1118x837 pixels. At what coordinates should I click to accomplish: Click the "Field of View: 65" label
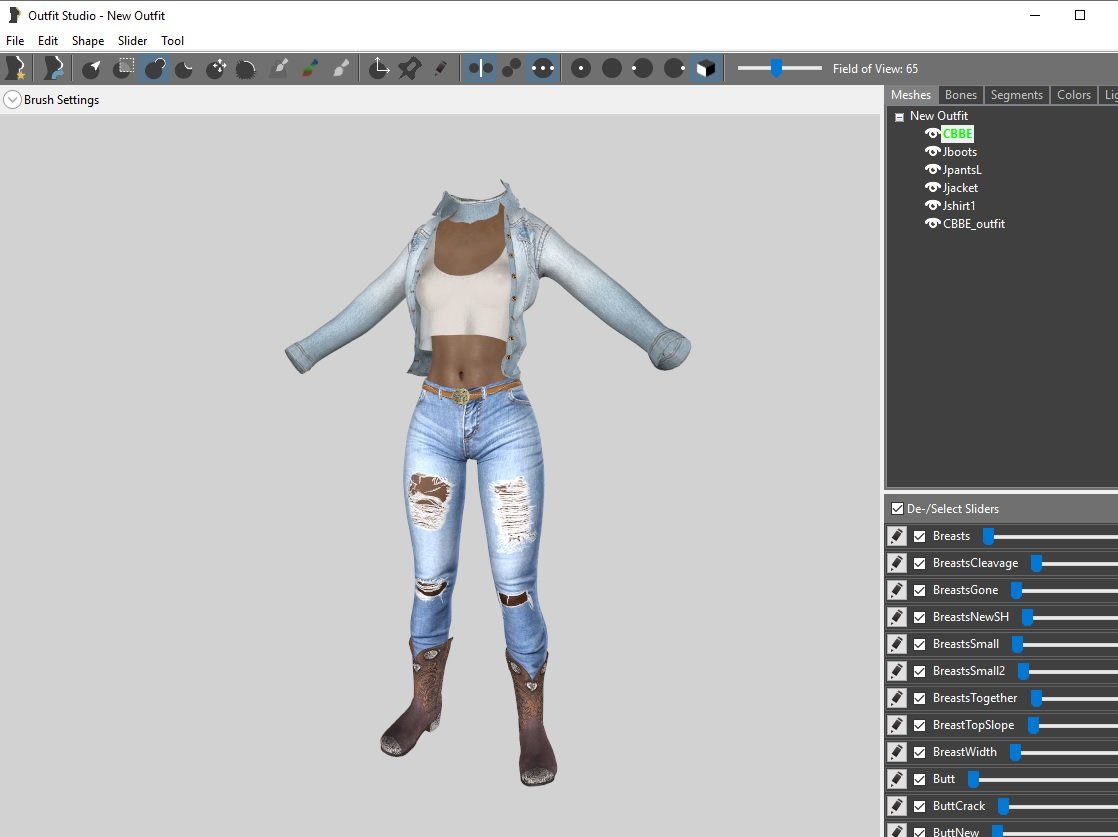pyautogui.click(x=876, y=68)
